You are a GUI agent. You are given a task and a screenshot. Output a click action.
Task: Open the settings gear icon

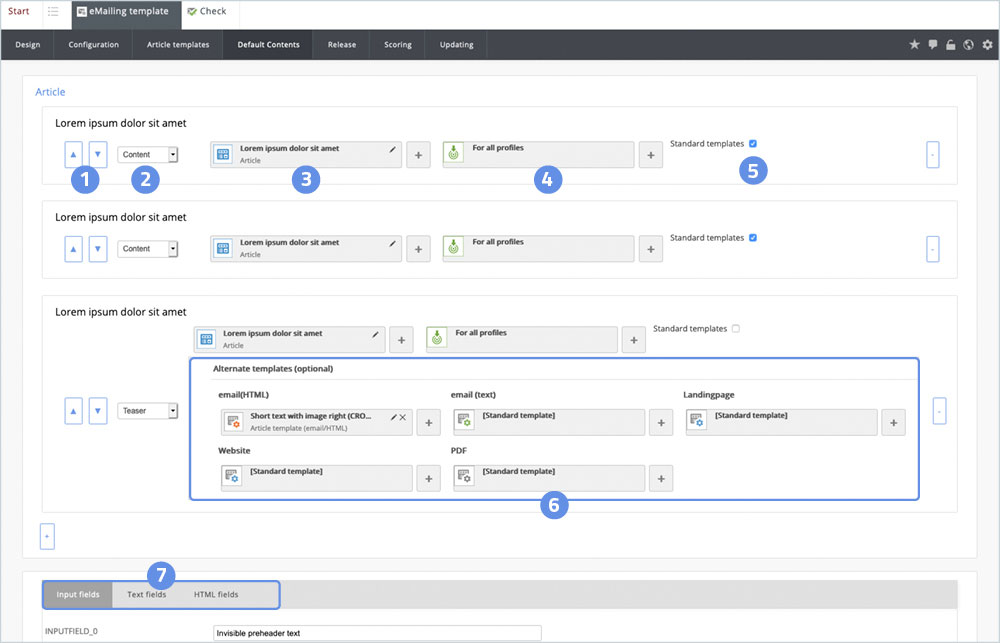coord(987,45)
